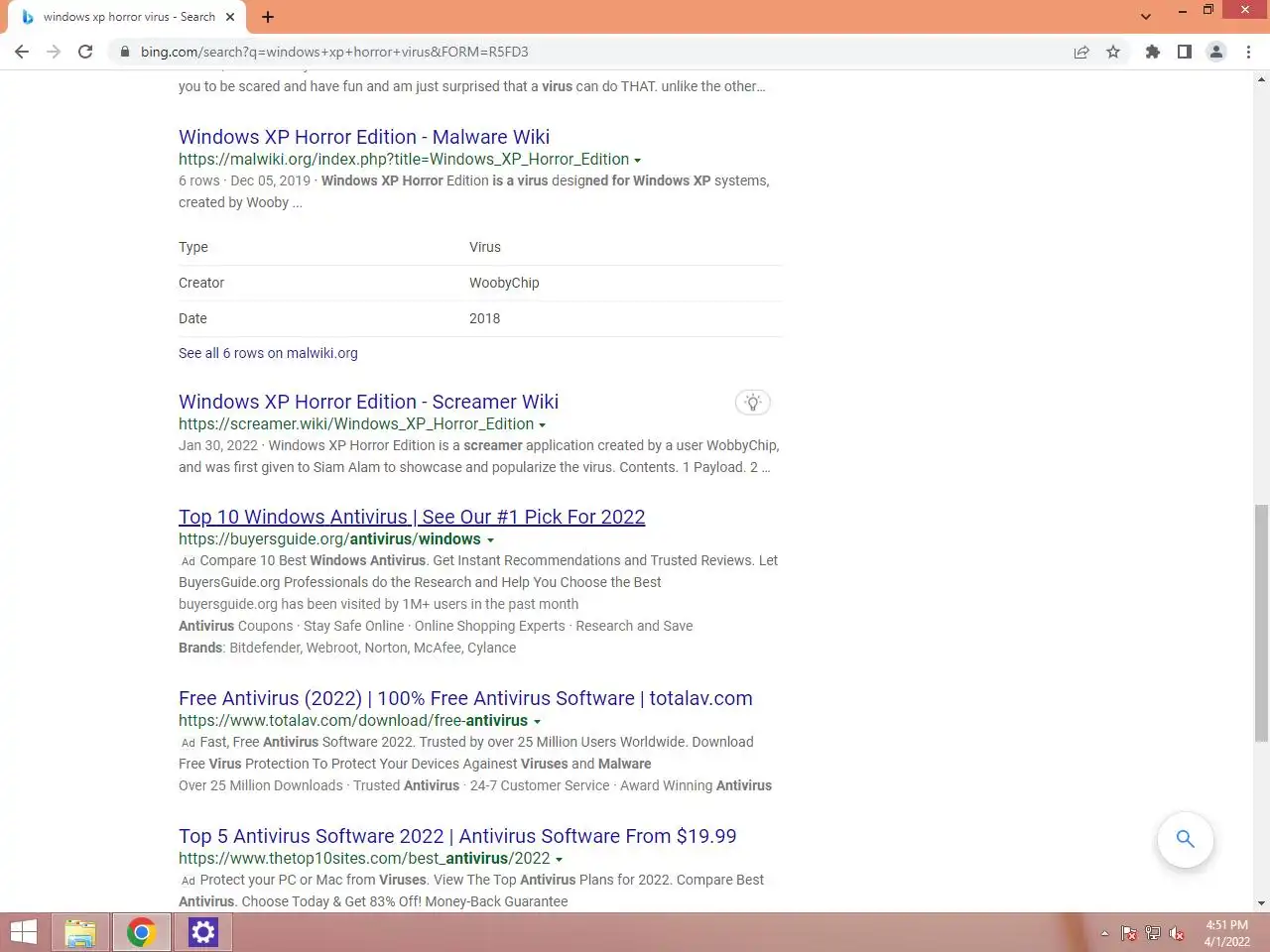Click the Virus type value
The image size is (1270, 952).
click(x=485, y=247)
